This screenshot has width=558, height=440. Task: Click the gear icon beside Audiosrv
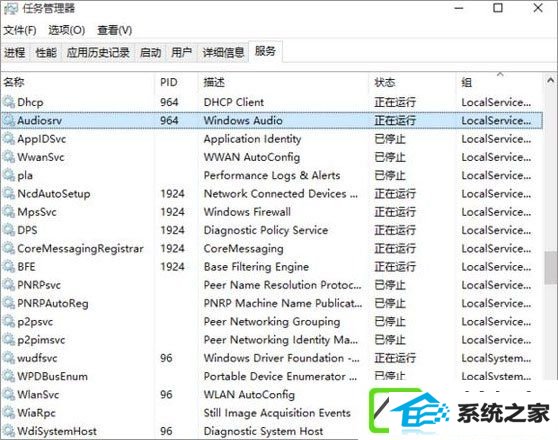pyautogui.click(x=9, y=120)
